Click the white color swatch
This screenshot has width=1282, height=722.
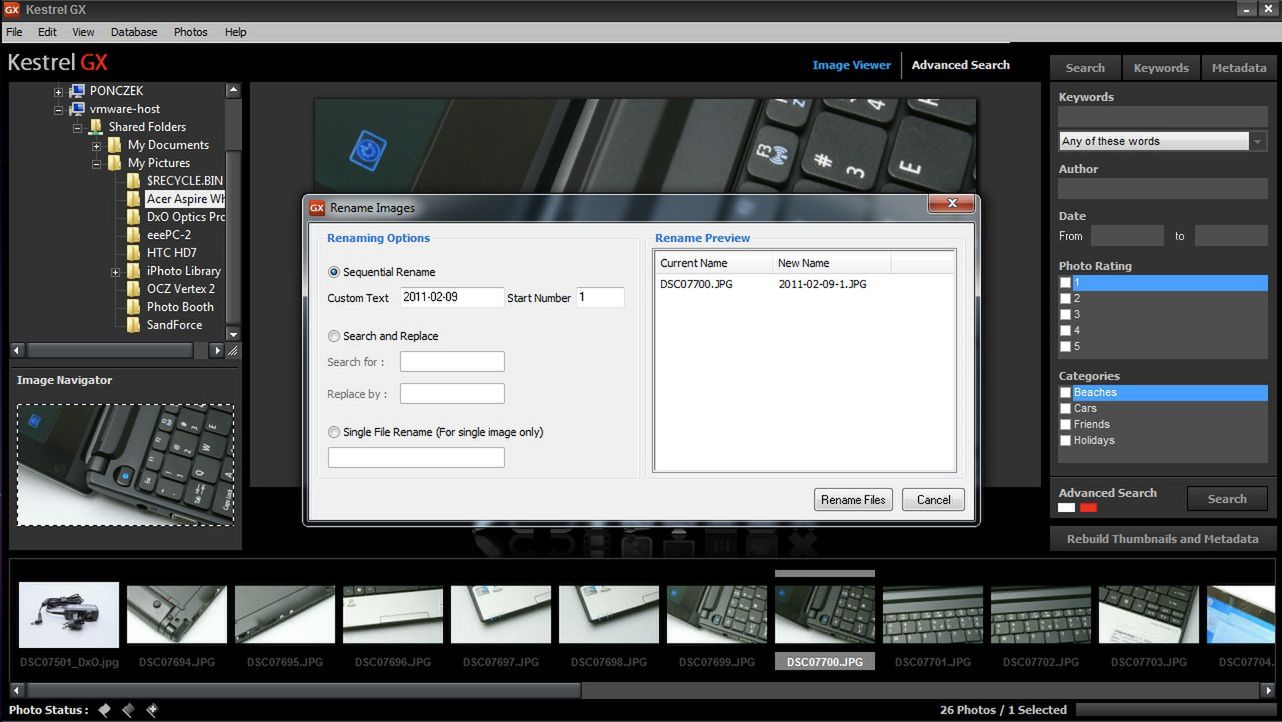[x=1067, y=508]
